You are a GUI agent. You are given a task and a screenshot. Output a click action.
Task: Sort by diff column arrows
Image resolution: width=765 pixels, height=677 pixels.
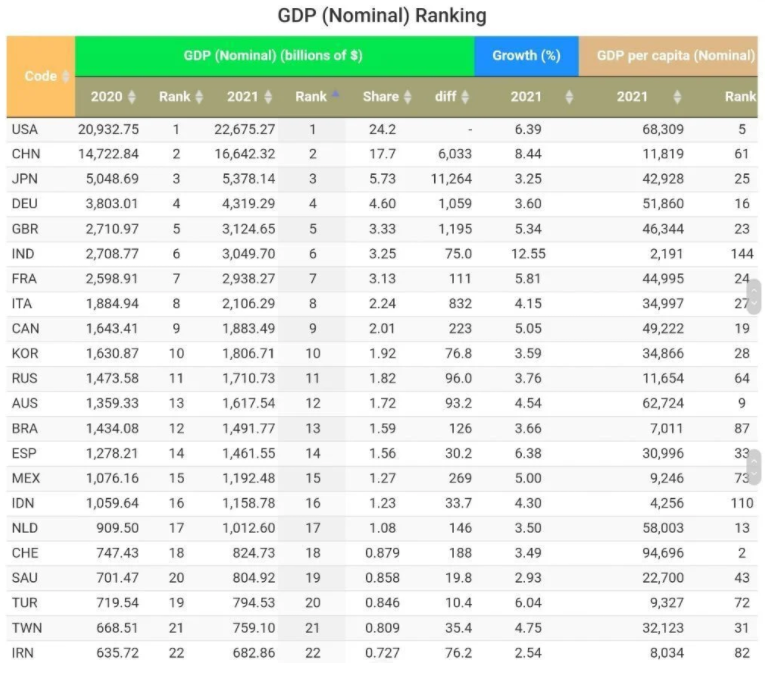click(x=465, y=97)
